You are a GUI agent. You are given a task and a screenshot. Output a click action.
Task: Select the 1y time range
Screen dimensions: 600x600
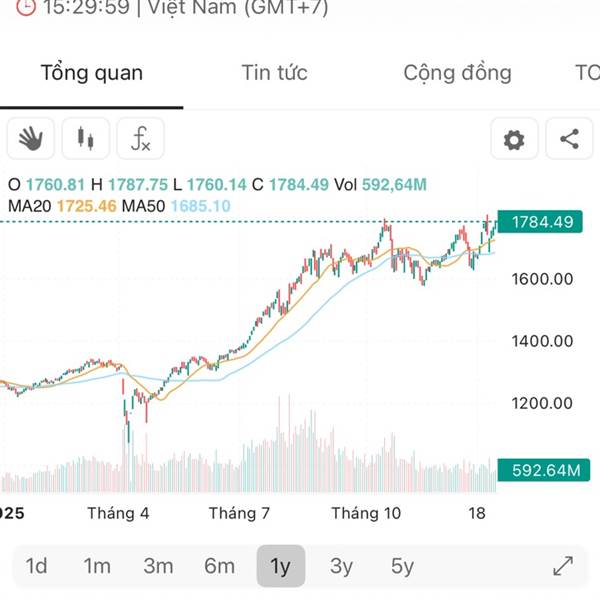coord(280,566)
